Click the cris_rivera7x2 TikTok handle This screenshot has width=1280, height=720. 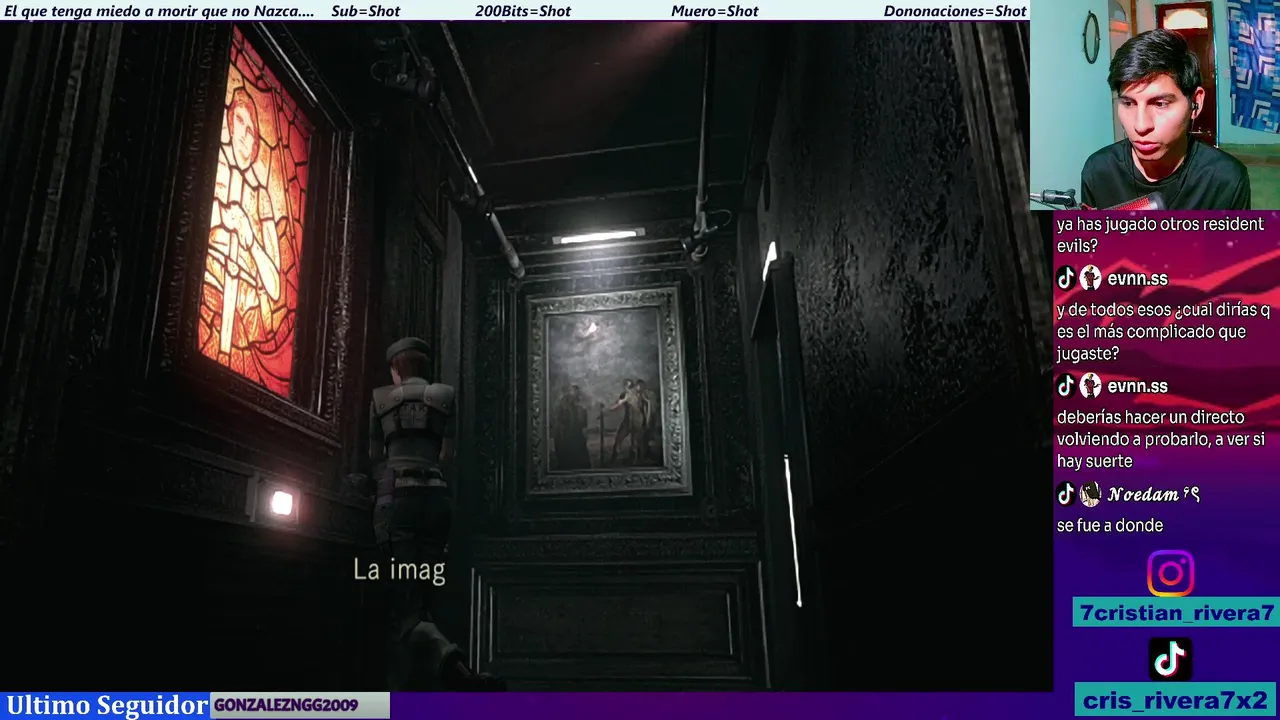pos(1176,700)
